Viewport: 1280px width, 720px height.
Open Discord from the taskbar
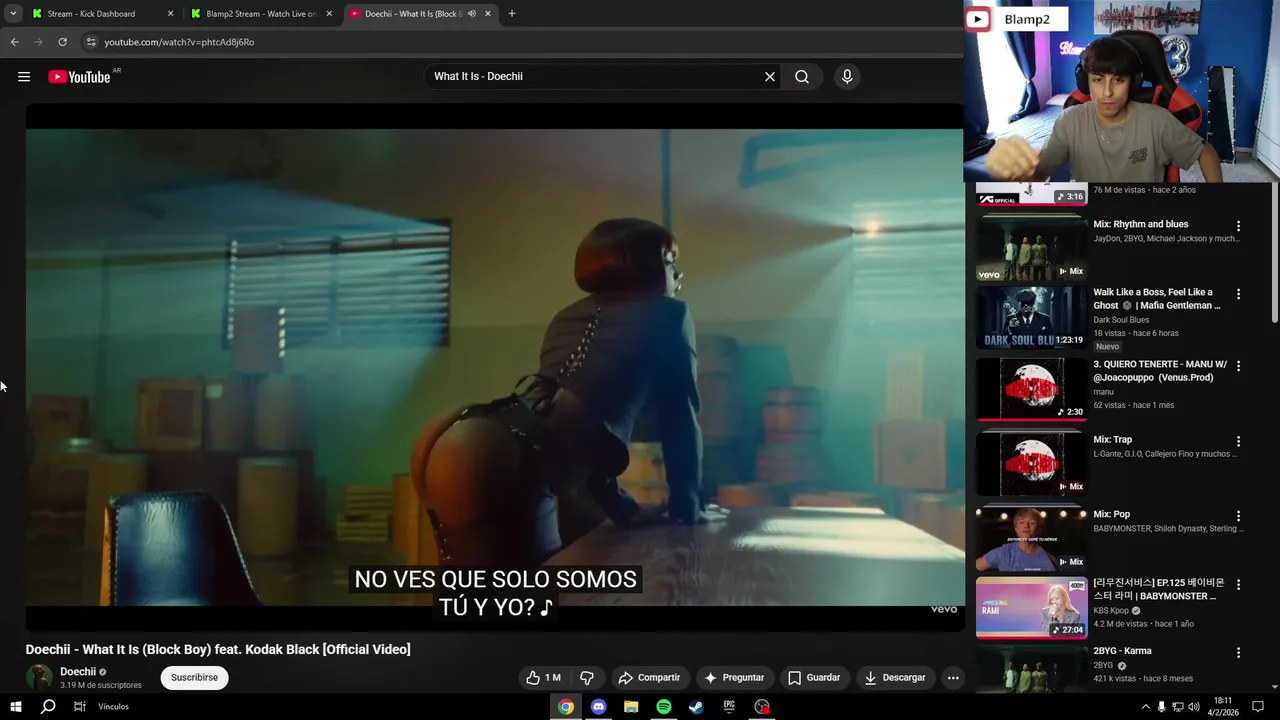[599, 707]
